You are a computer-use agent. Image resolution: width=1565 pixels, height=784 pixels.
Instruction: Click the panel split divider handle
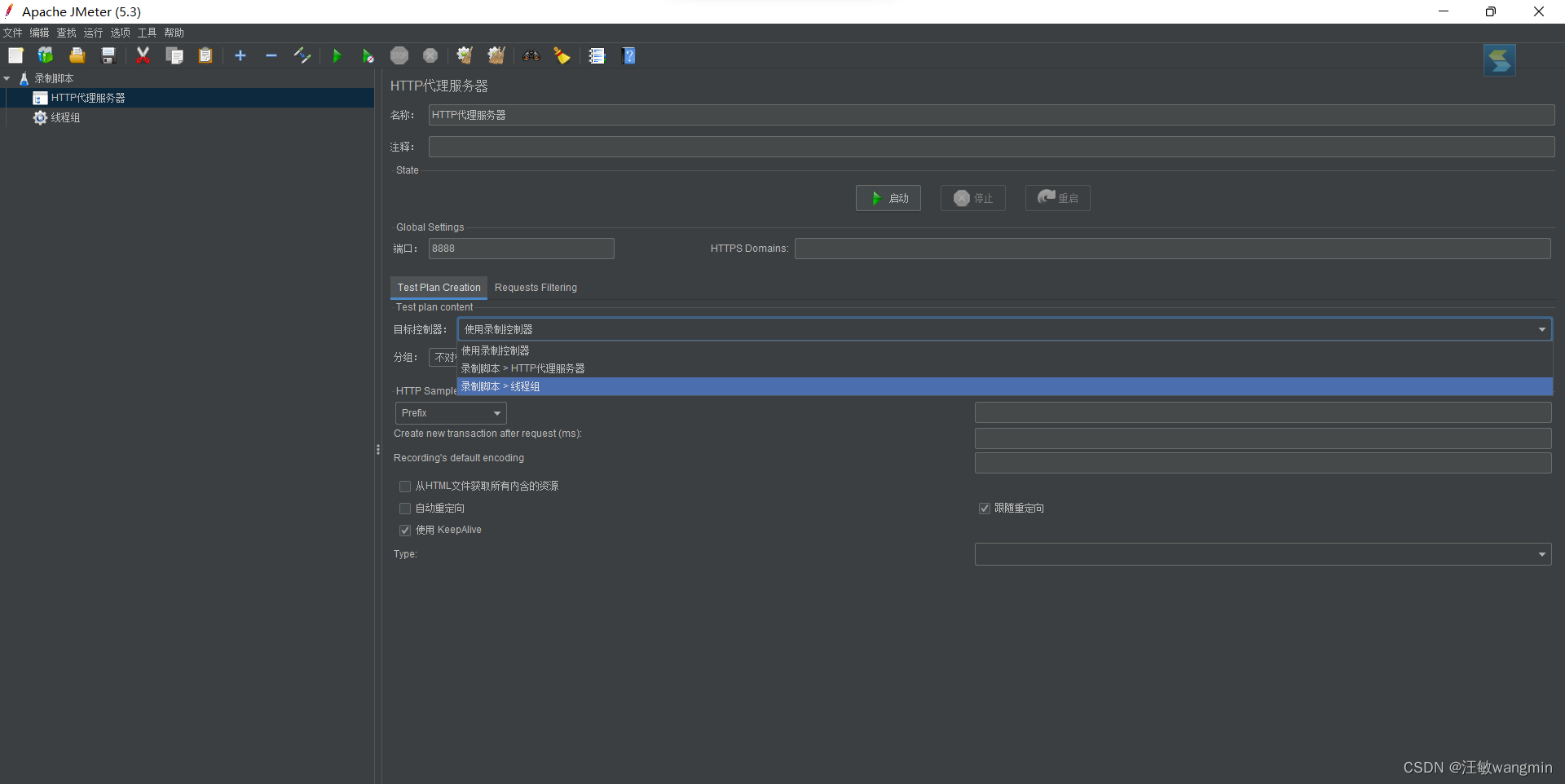(x=378, y=449)
